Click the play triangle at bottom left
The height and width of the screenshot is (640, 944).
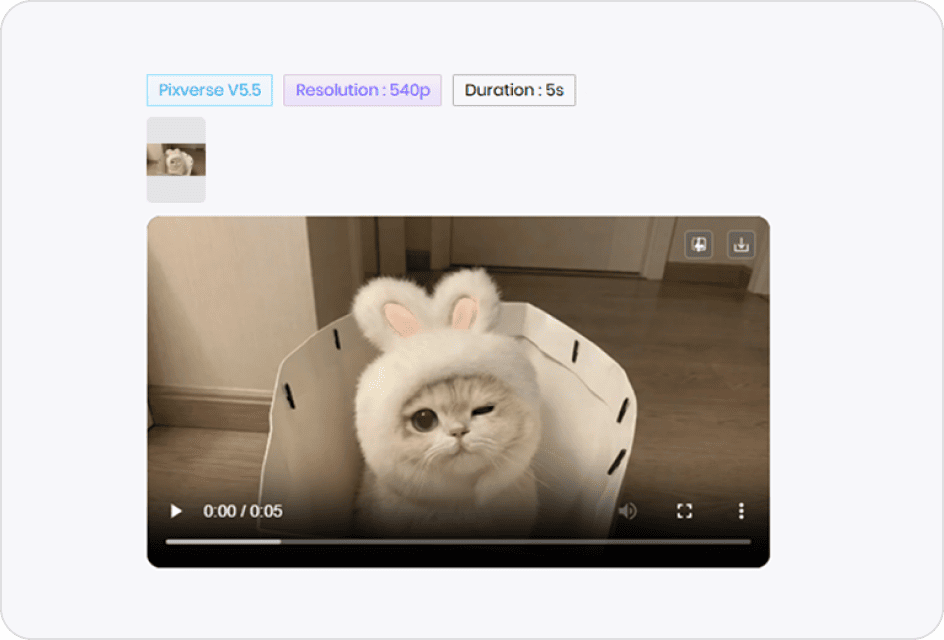pyautogui.click(x=175, y=511)
